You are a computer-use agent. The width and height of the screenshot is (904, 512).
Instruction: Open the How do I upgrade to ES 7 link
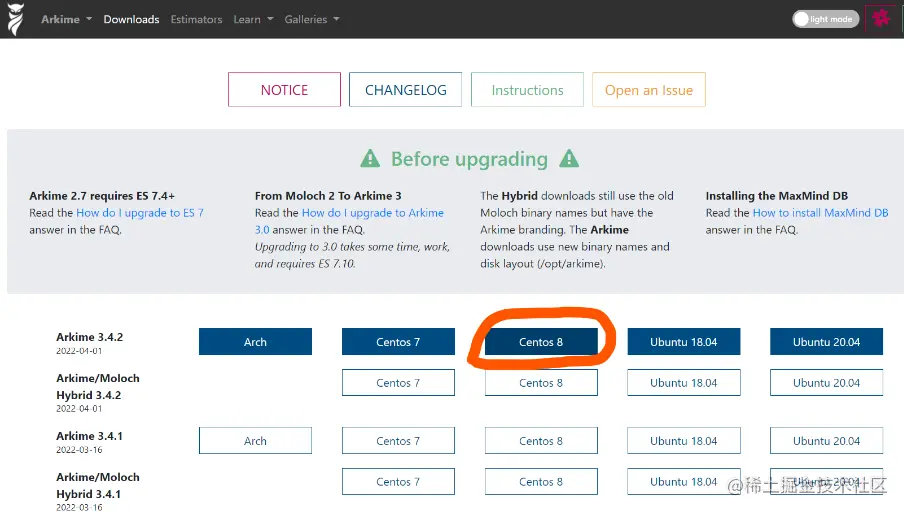[x=140, y=213]
